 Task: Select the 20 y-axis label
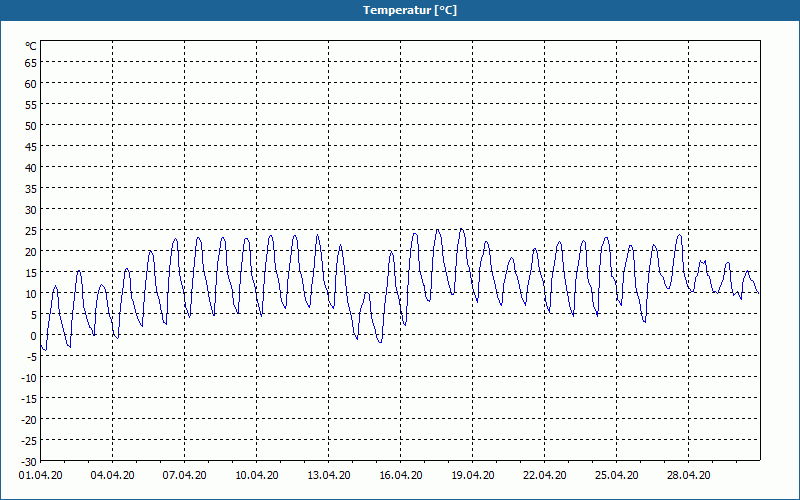coord(31,252)
